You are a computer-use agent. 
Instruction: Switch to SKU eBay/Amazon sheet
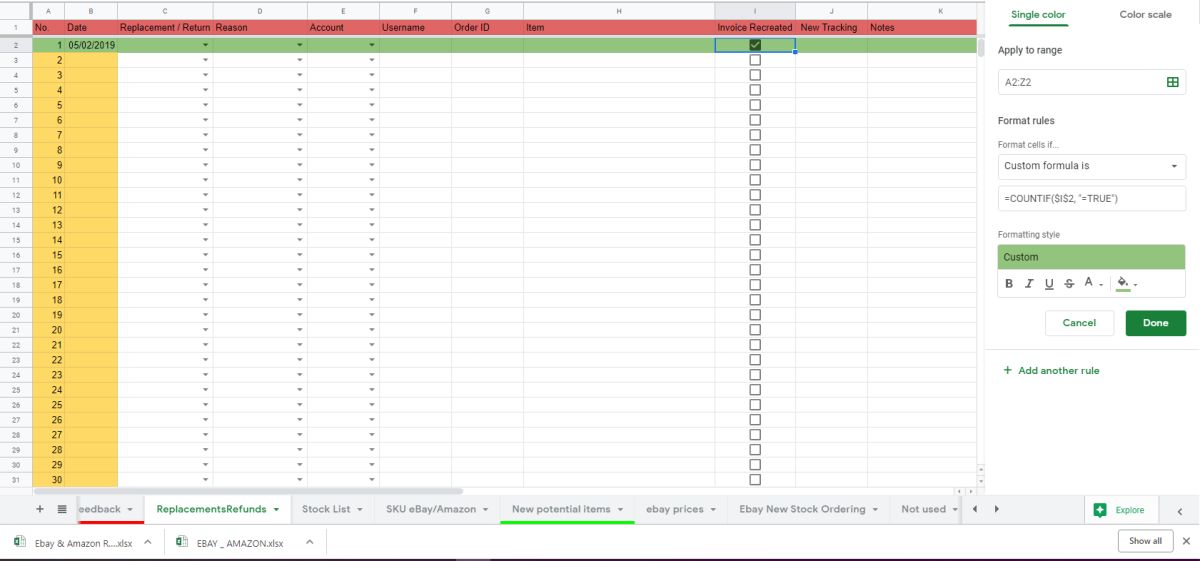point(431,509)
